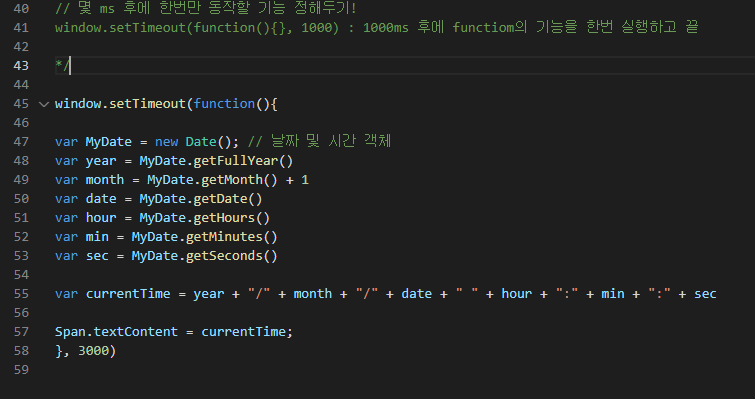
Task: Select line number 43 in the gutter
Action: [x=21, y=65]
